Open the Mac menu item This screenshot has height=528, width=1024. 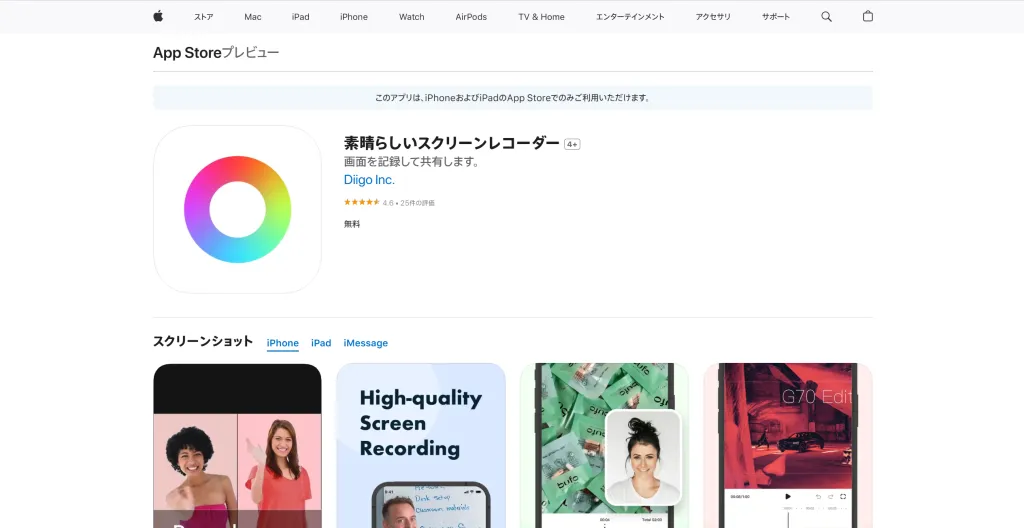click(253, 17)
